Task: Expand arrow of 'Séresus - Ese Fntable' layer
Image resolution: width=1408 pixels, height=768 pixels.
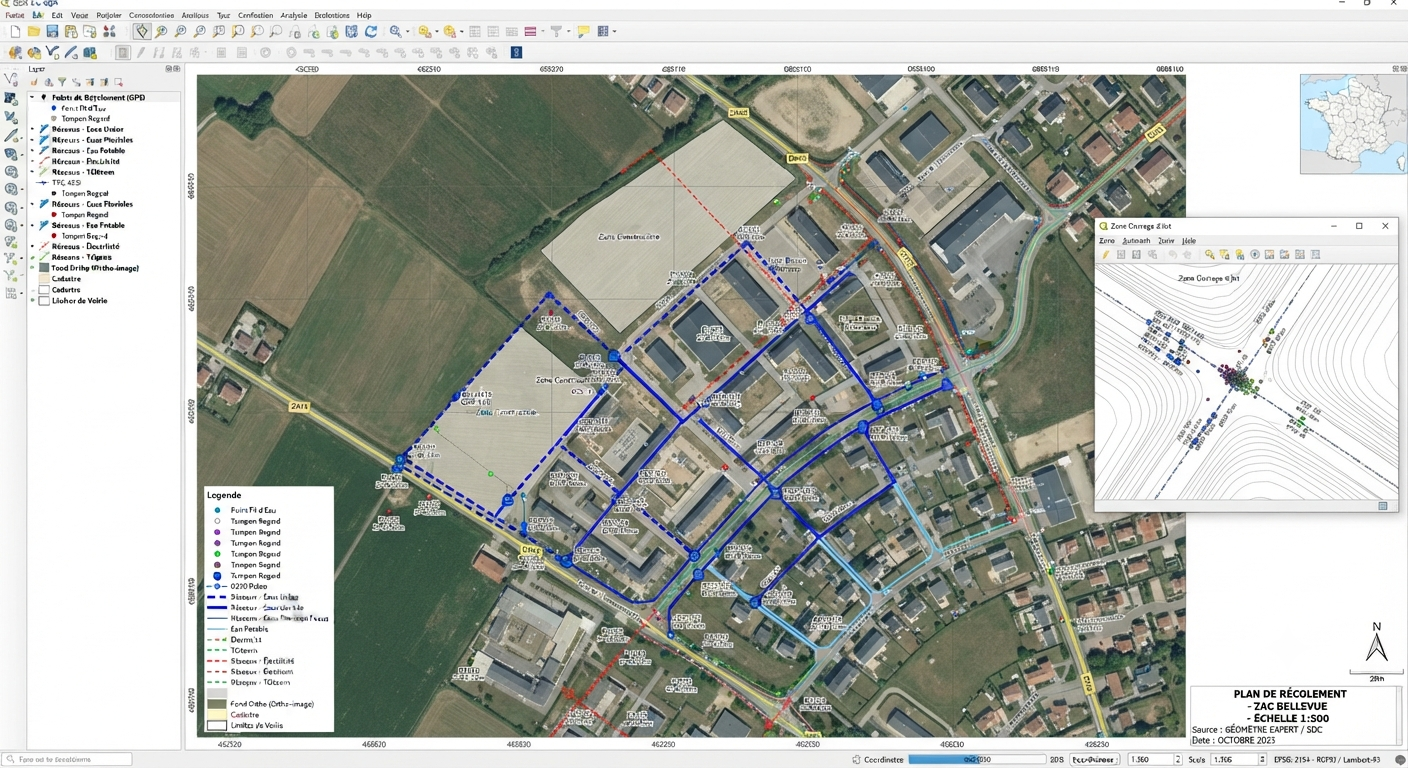Action: click(x=32, y=225)
